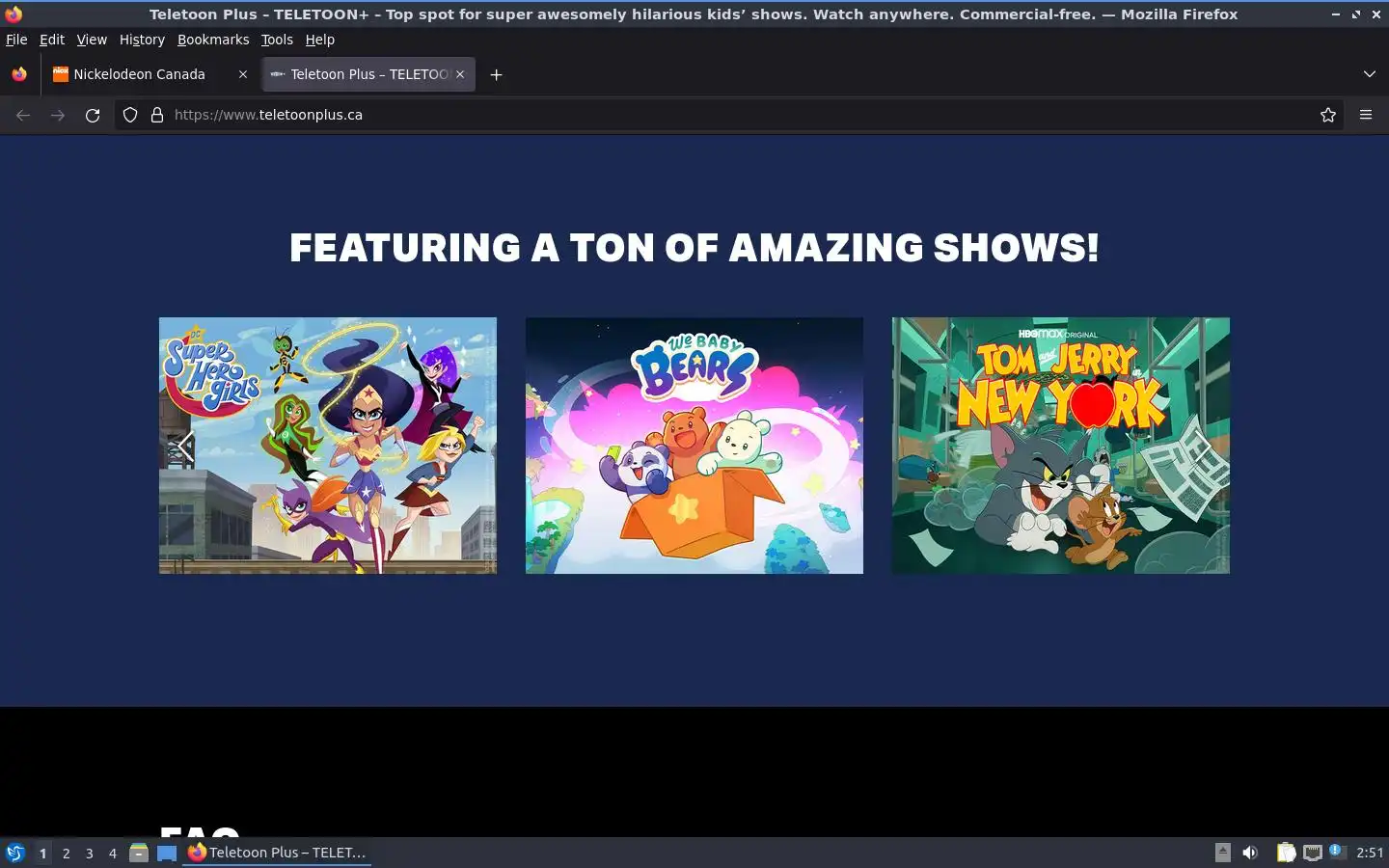Click the removable media eject tray icon
1389x868 pixels.
[1222, 852]
